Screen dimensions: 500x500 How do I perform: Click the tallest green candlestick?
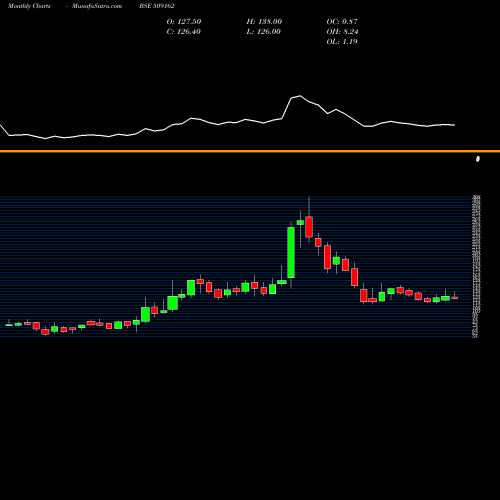click(291, 252)
